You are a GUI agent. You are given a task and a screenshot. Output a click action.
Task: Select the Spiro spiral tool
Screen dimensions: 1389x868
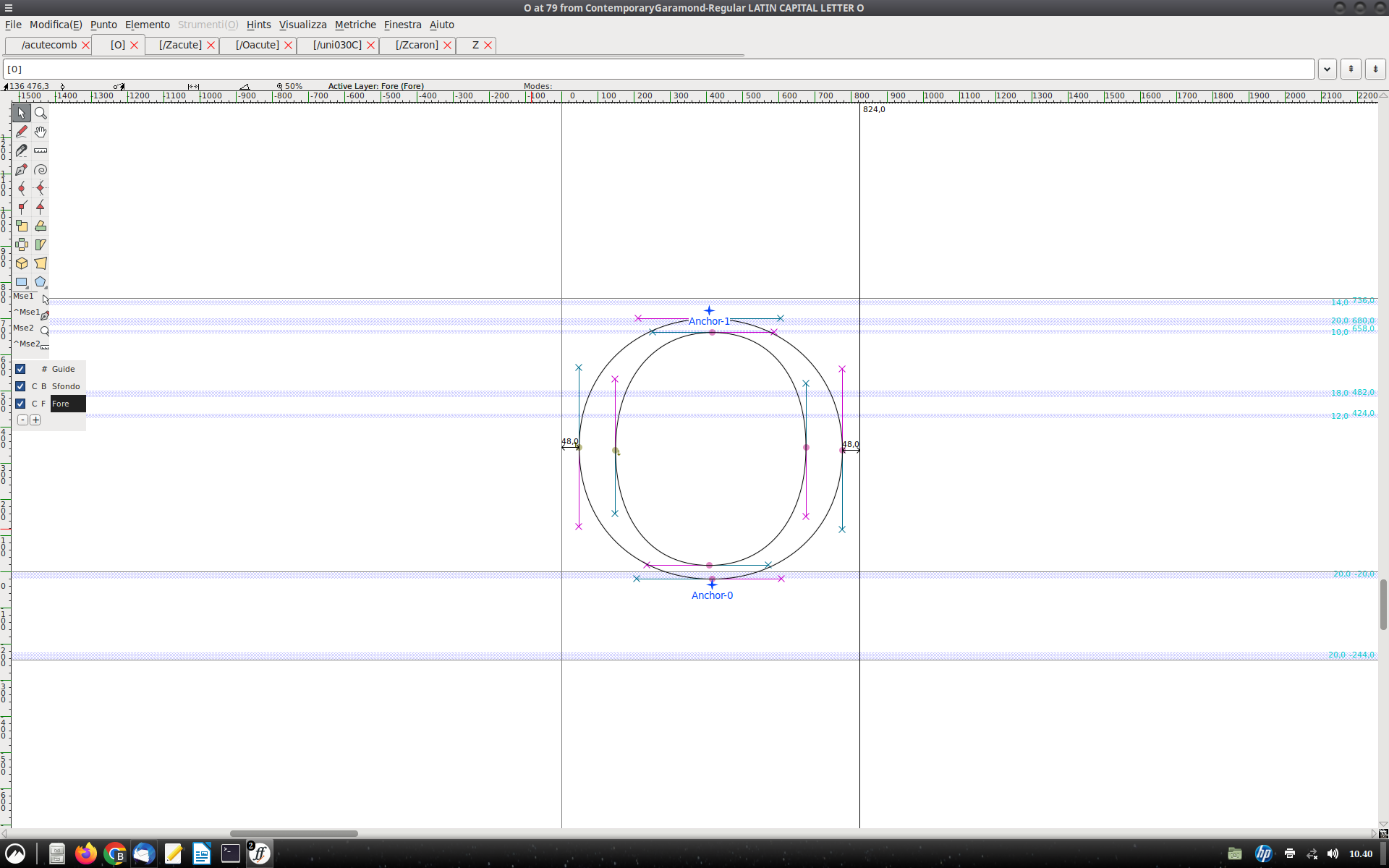point(41,169)
